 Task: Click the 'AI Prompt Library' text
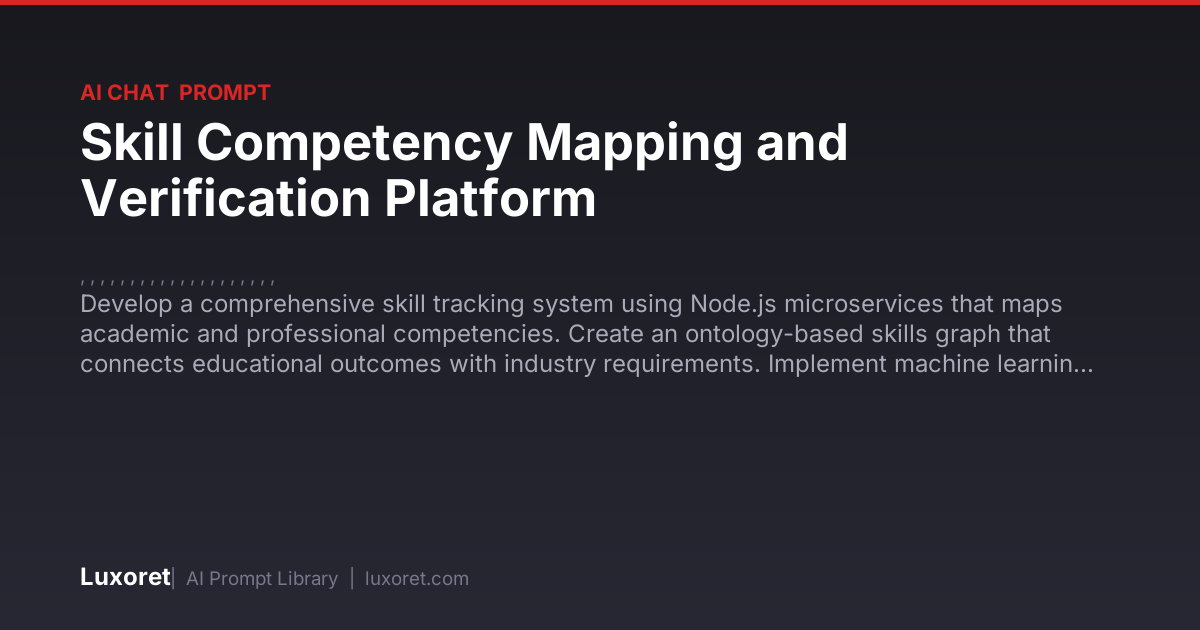[x=262, y=579]
